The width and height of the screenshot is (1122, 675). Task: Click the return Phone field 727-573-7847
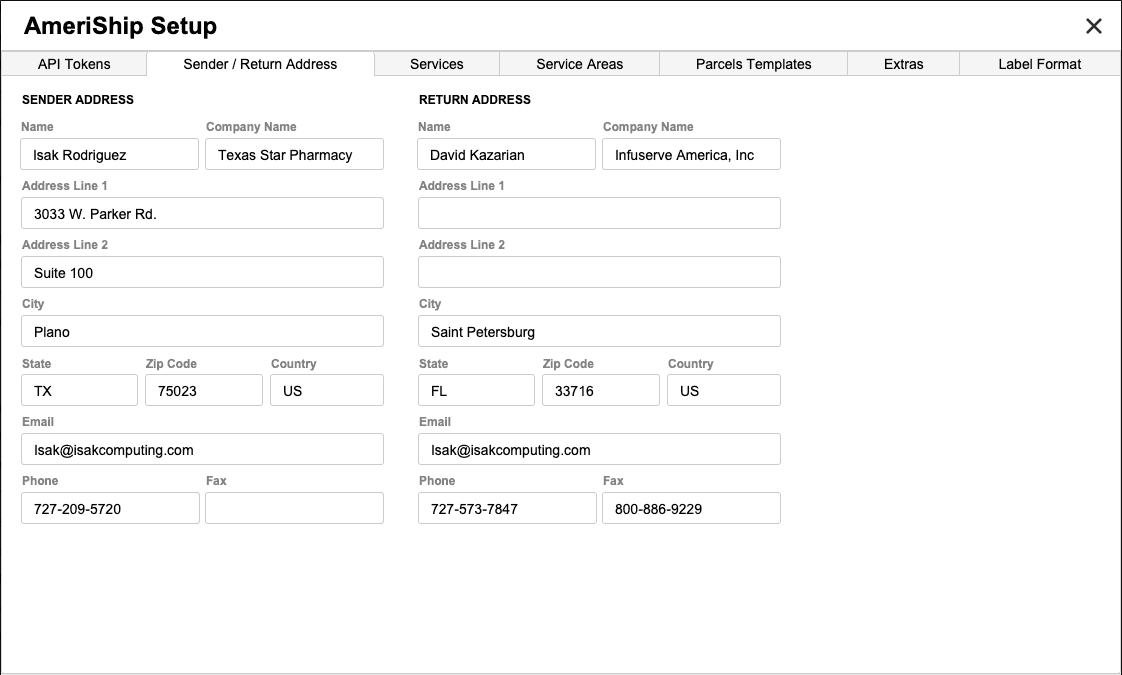tap(506, 509)
